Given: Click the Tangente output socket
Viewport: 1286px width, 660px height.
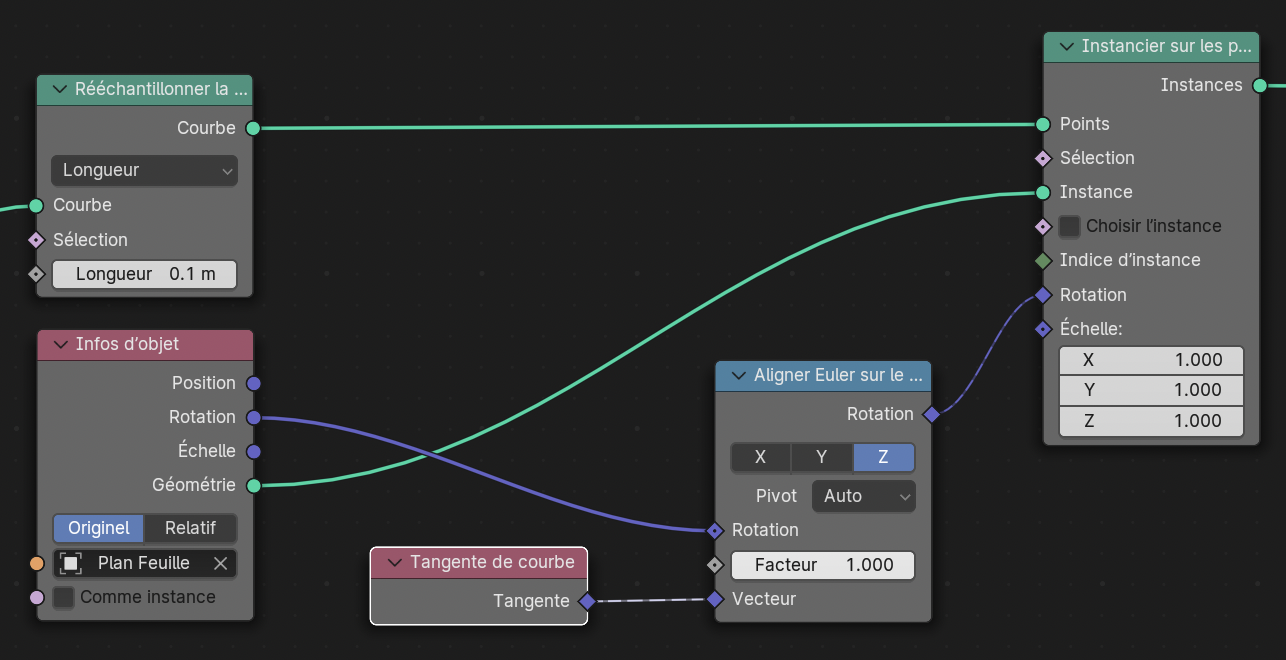Looking at the screenshot, I should [x=587, y=601].
